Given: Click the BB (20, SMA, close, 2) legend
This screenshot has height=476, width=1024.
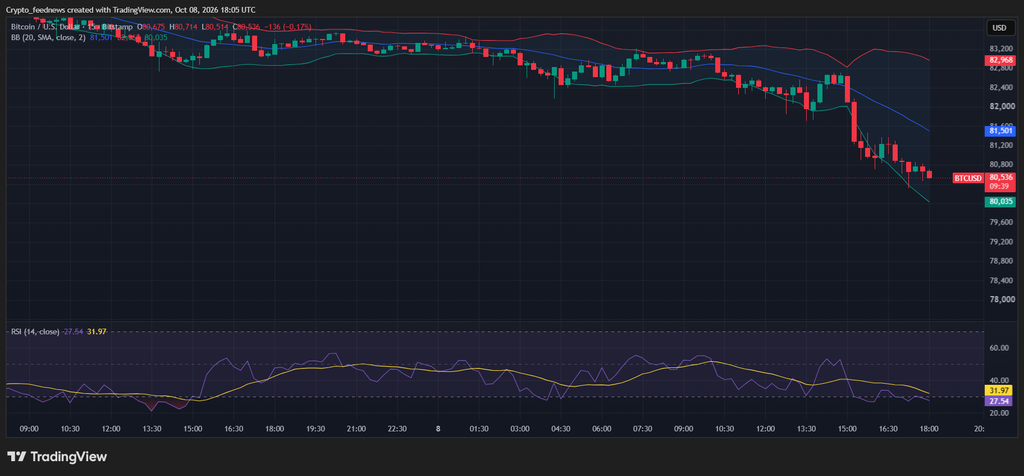Looking at the screenshot, I should click(x=48, y=38).
